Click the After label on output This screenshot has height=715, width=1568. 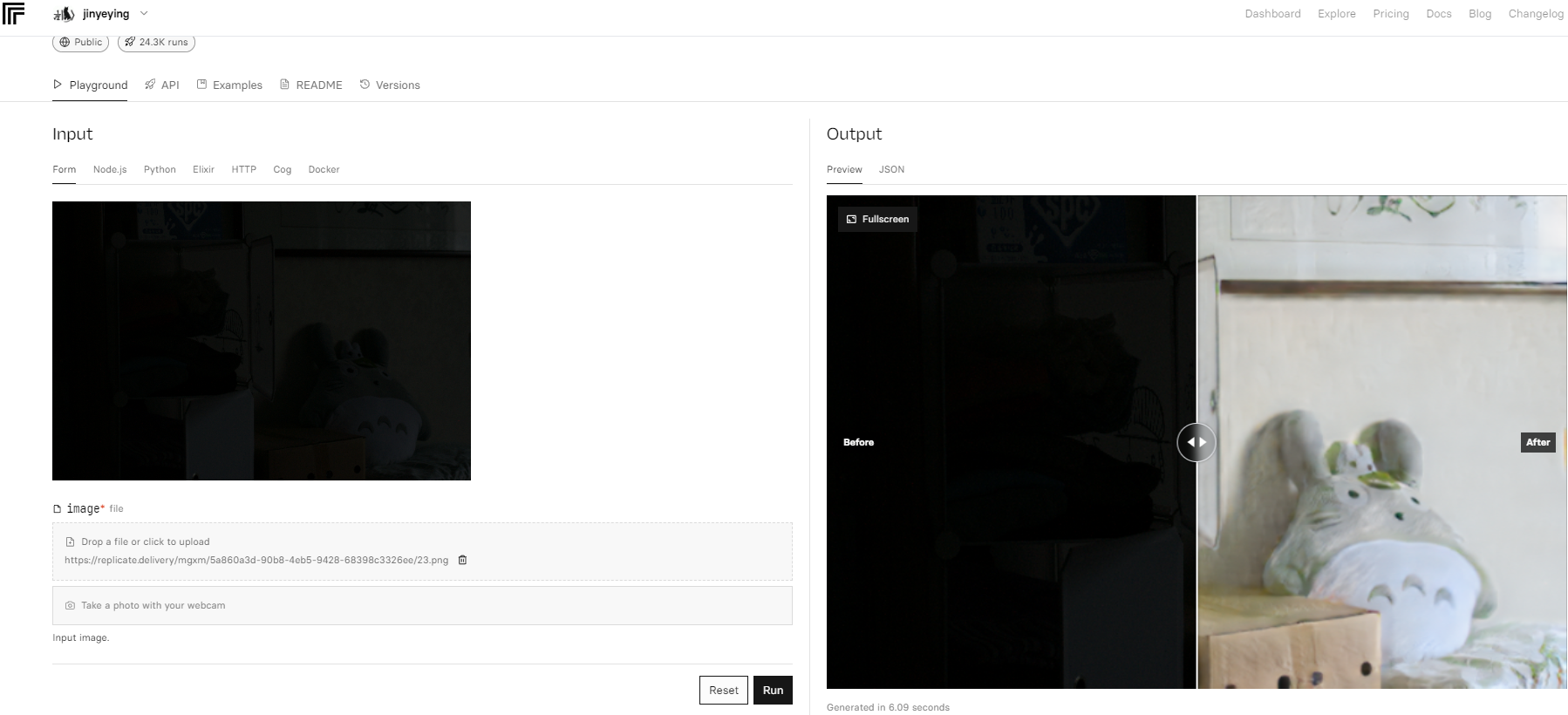(x=1538, y=442)
